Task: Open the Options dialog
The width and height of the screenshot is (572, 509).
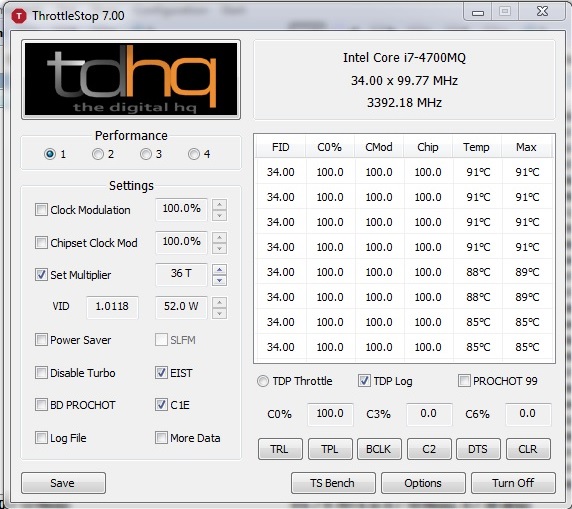Action: click(x=423, y=483)
